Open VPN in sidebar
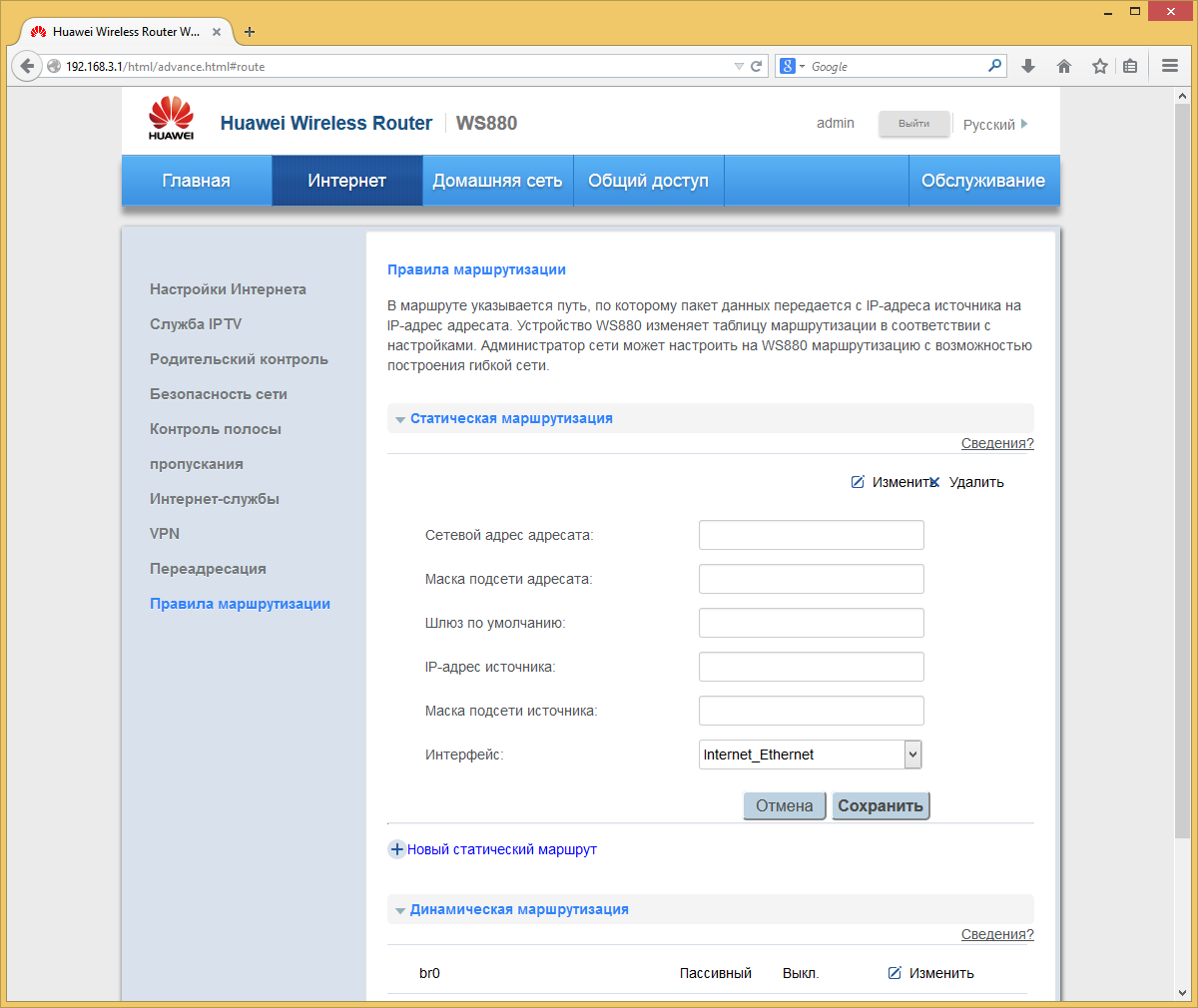Screen dimensions: 1198x1008 coord(165,534)
